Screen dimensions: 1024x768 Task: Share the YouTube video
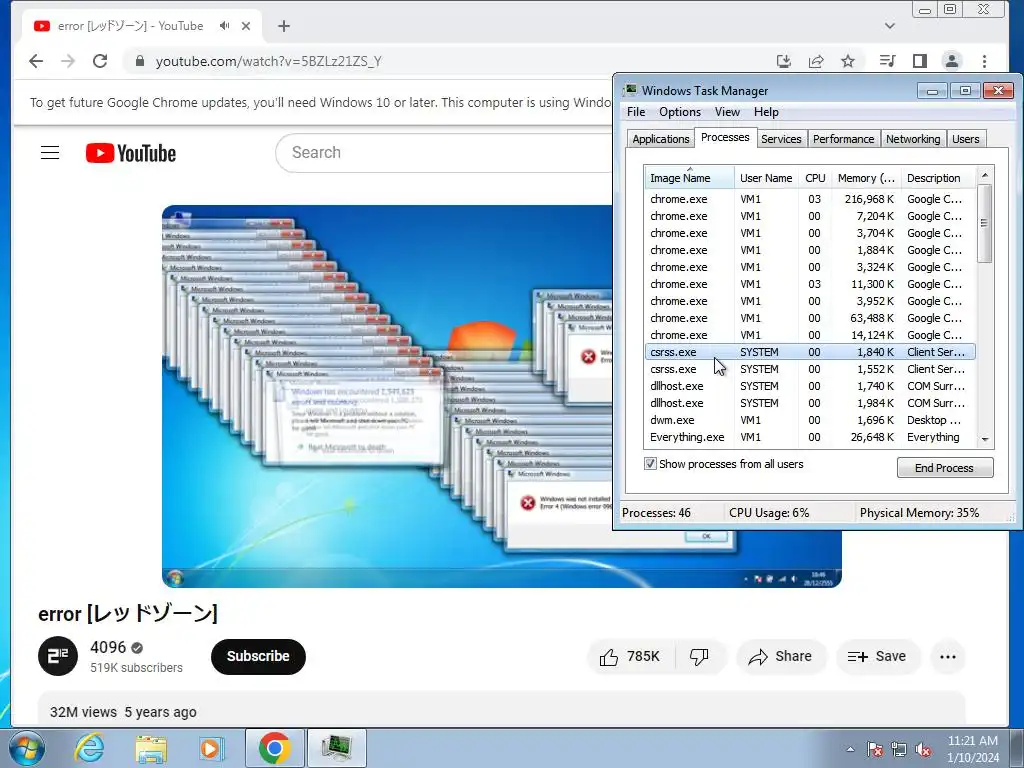coord(781,656)
